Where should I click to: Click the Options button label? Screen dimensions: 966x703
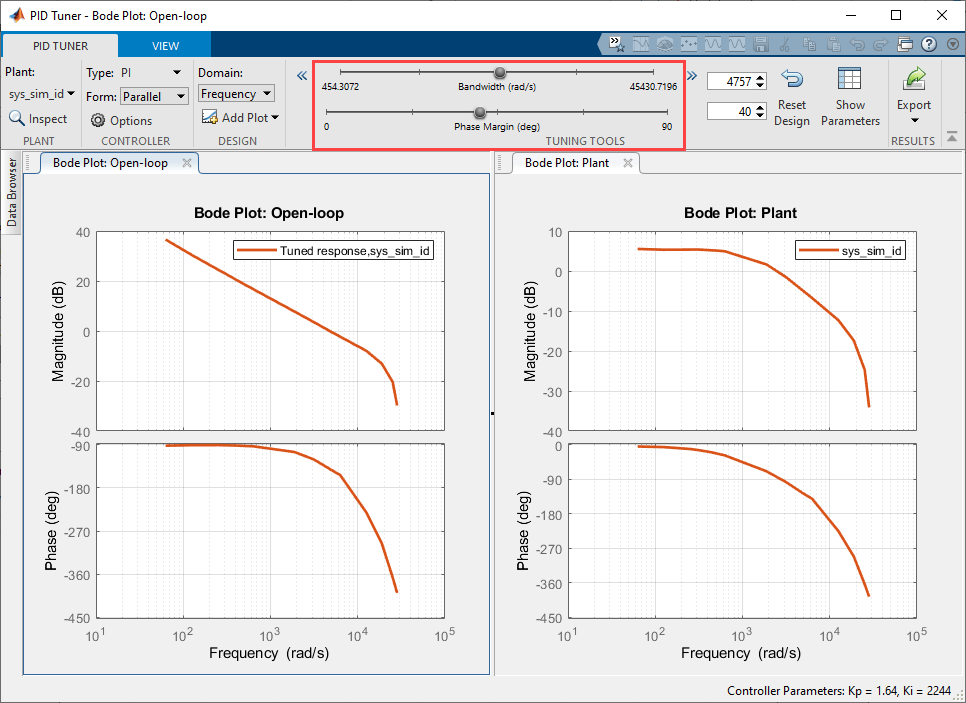pyautogui.click(x=131, y=121)
